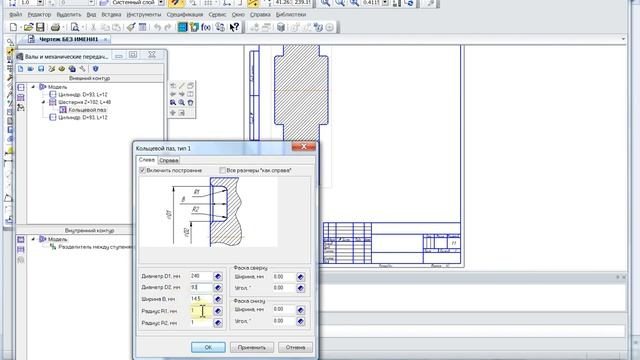640x360 pixels.
Task: Click the Диаметр D2 input field
Action: coord(201,287)
